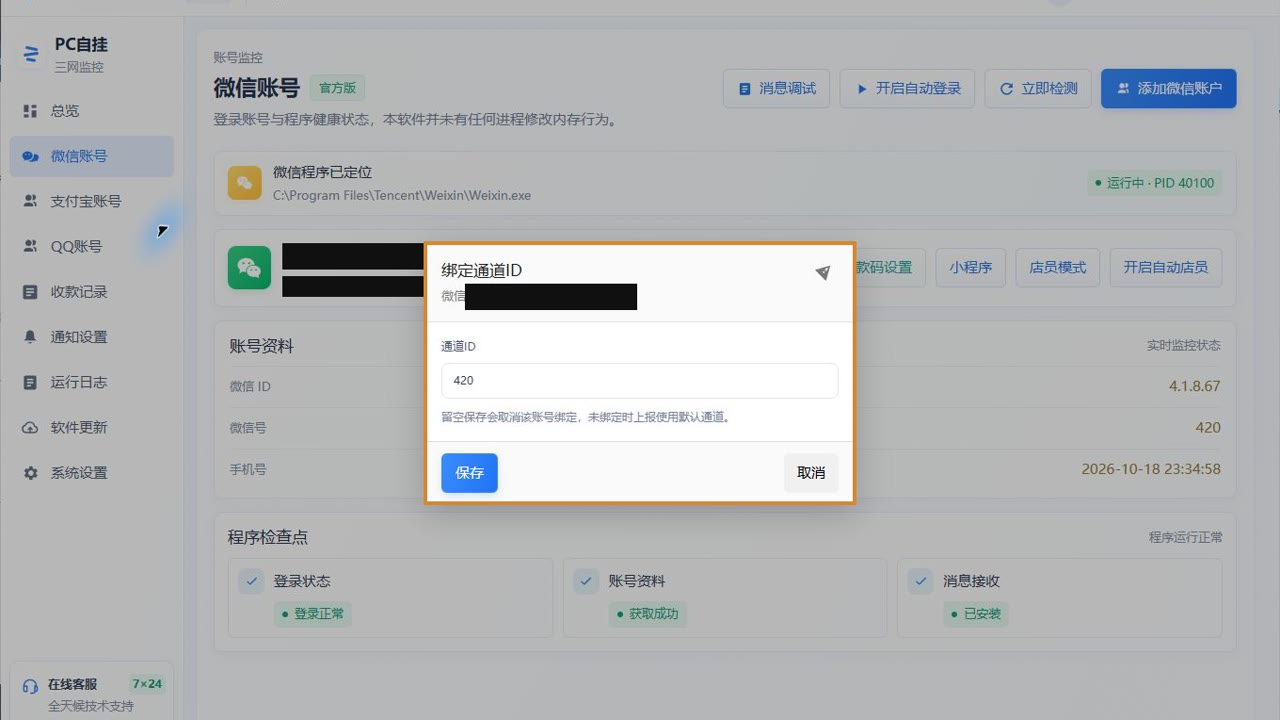
Task: Click the 7×24 badge
Action: (x=146, y=684)
